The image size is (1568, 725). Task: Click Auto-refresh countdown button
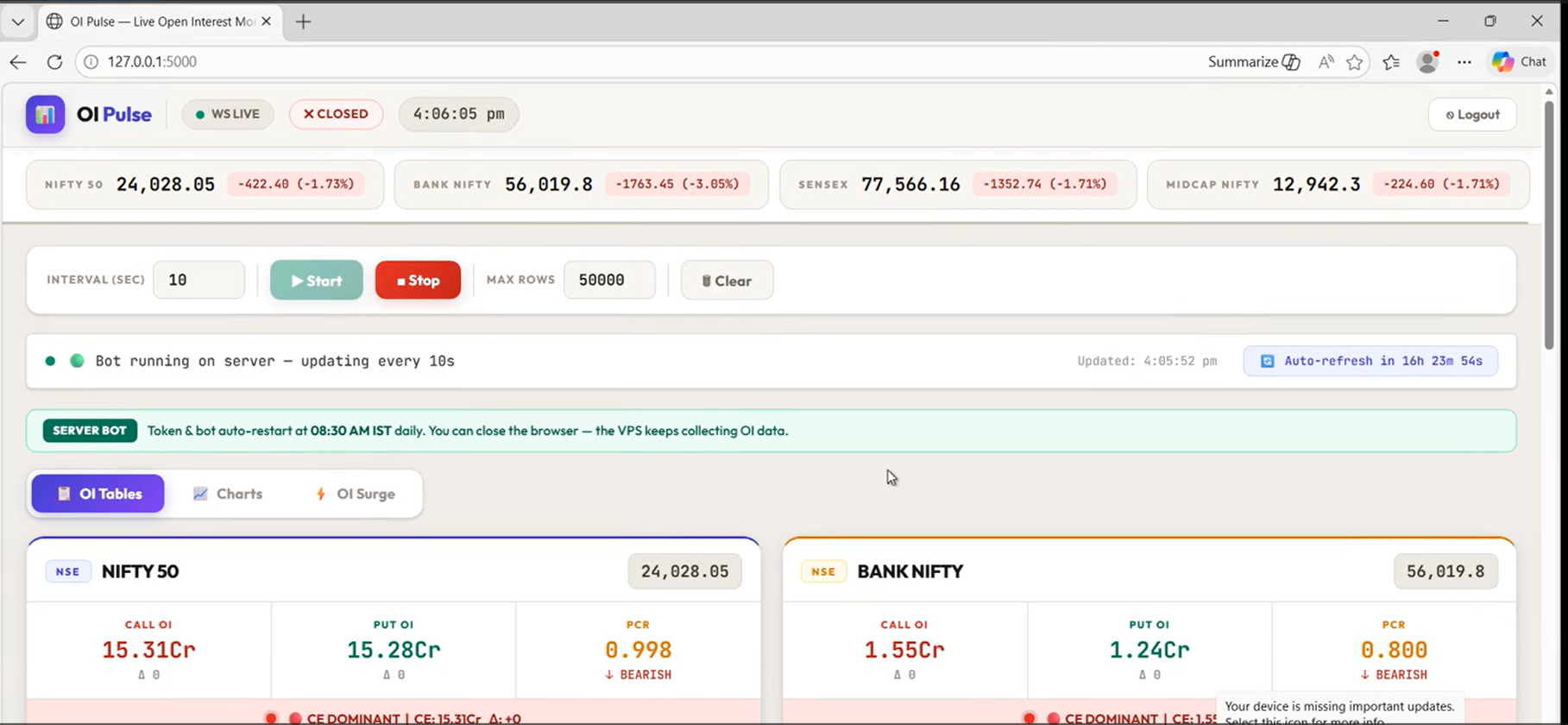click(1370, 361)
